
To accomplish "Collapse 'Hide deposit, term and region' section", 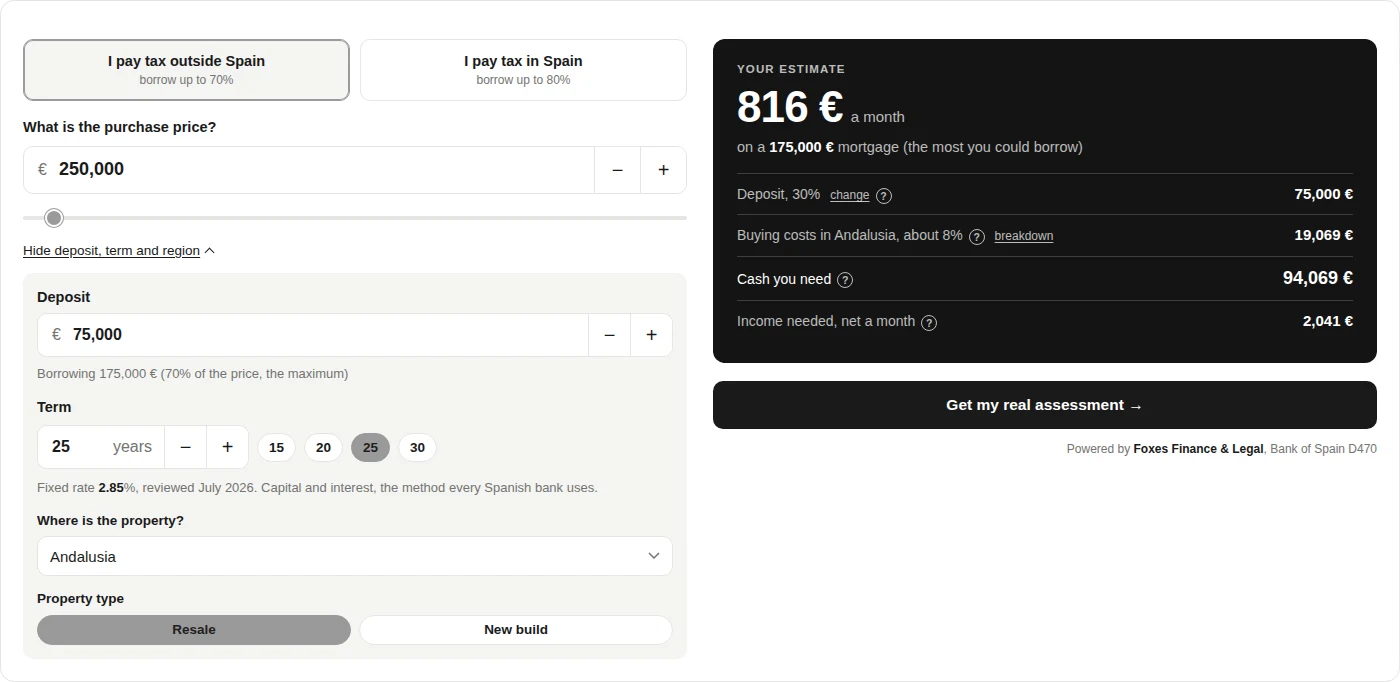I will [x=119, y=251].
